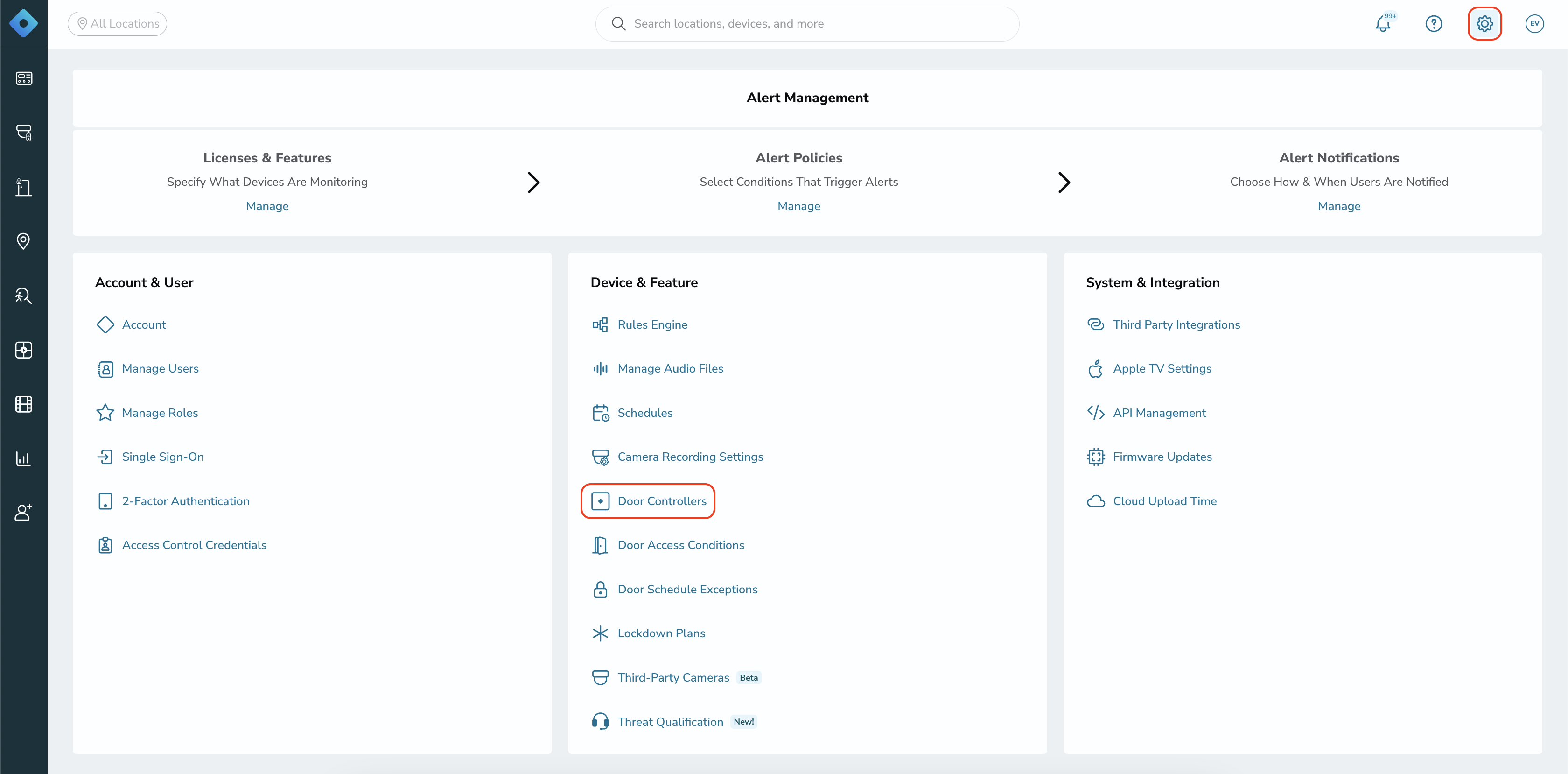
Task: Click the arrow after Licenses & Features
Action: 533,182
